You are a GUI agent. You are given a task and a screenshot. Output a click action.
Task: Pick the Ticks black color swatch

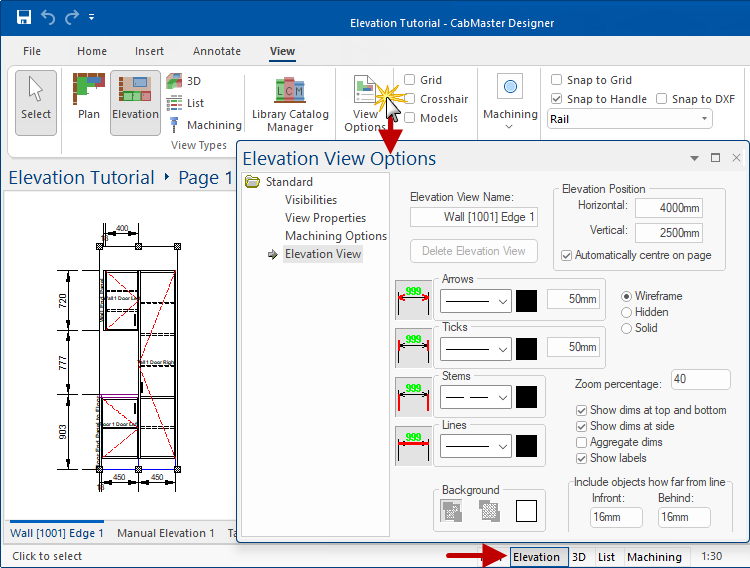click(x=526, y=349)
